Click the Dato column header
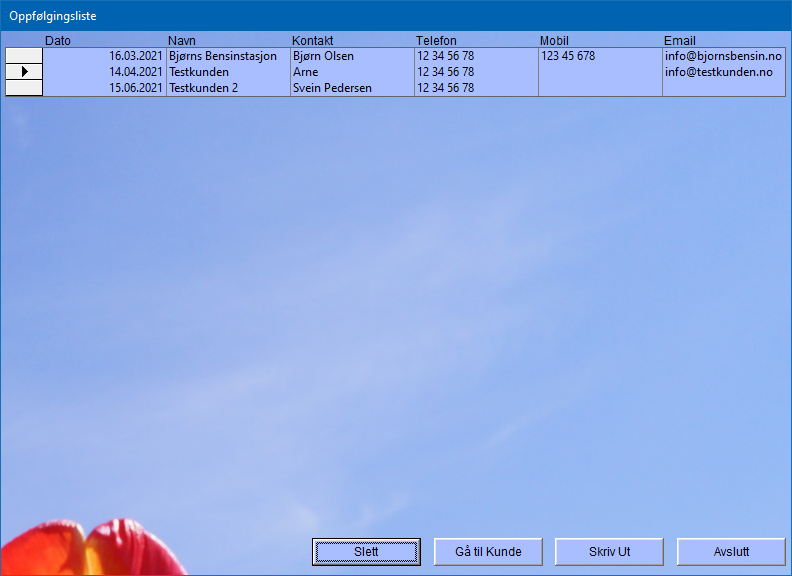Image resolution: width=792 pixels, height=576 pixels. [x=58, y=40]
